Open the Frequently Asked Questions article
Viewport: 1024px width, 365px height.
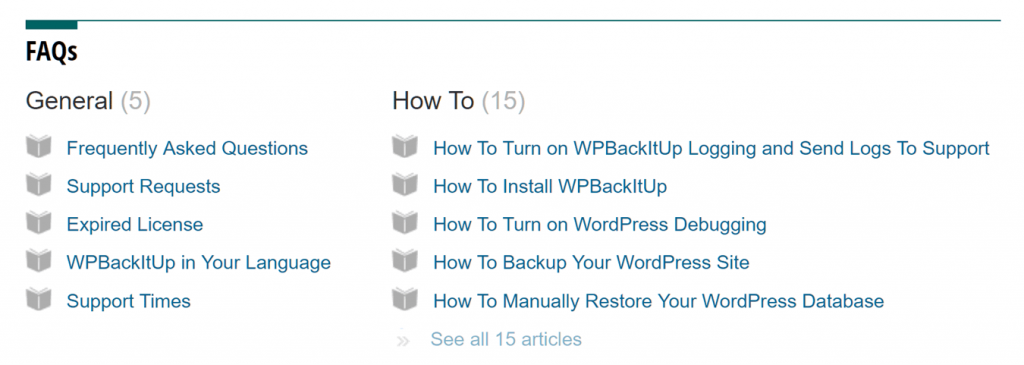[187, 148]
